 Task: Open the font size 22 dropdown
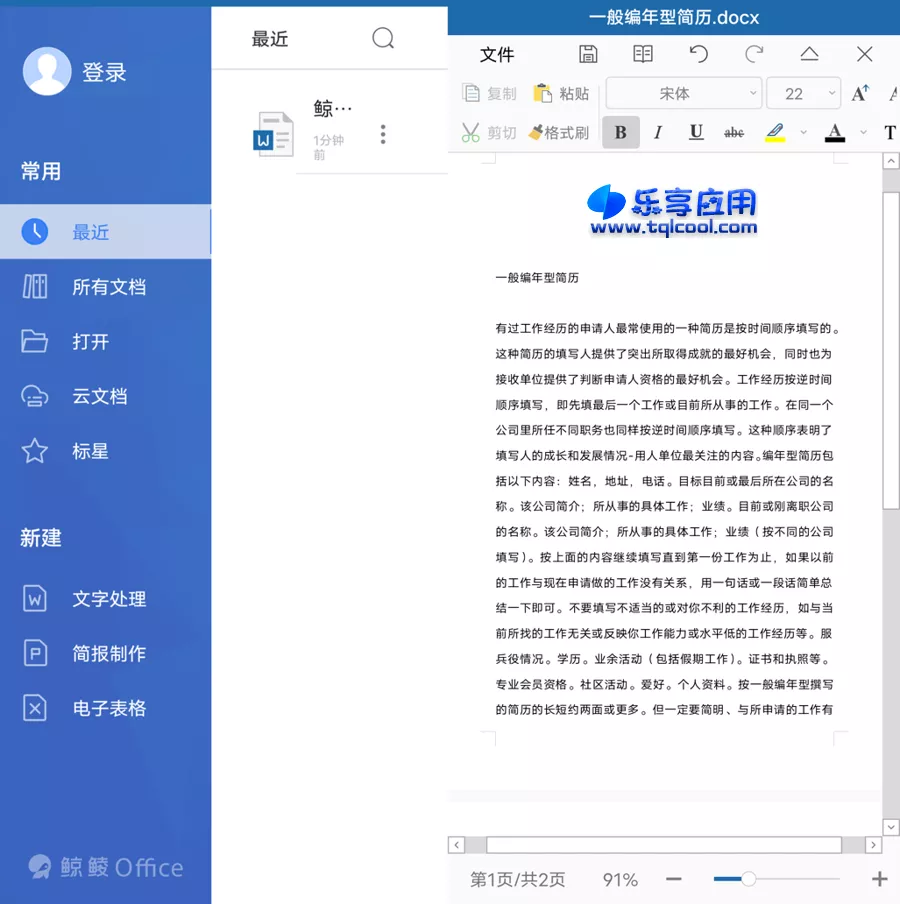tap(803, 93)
